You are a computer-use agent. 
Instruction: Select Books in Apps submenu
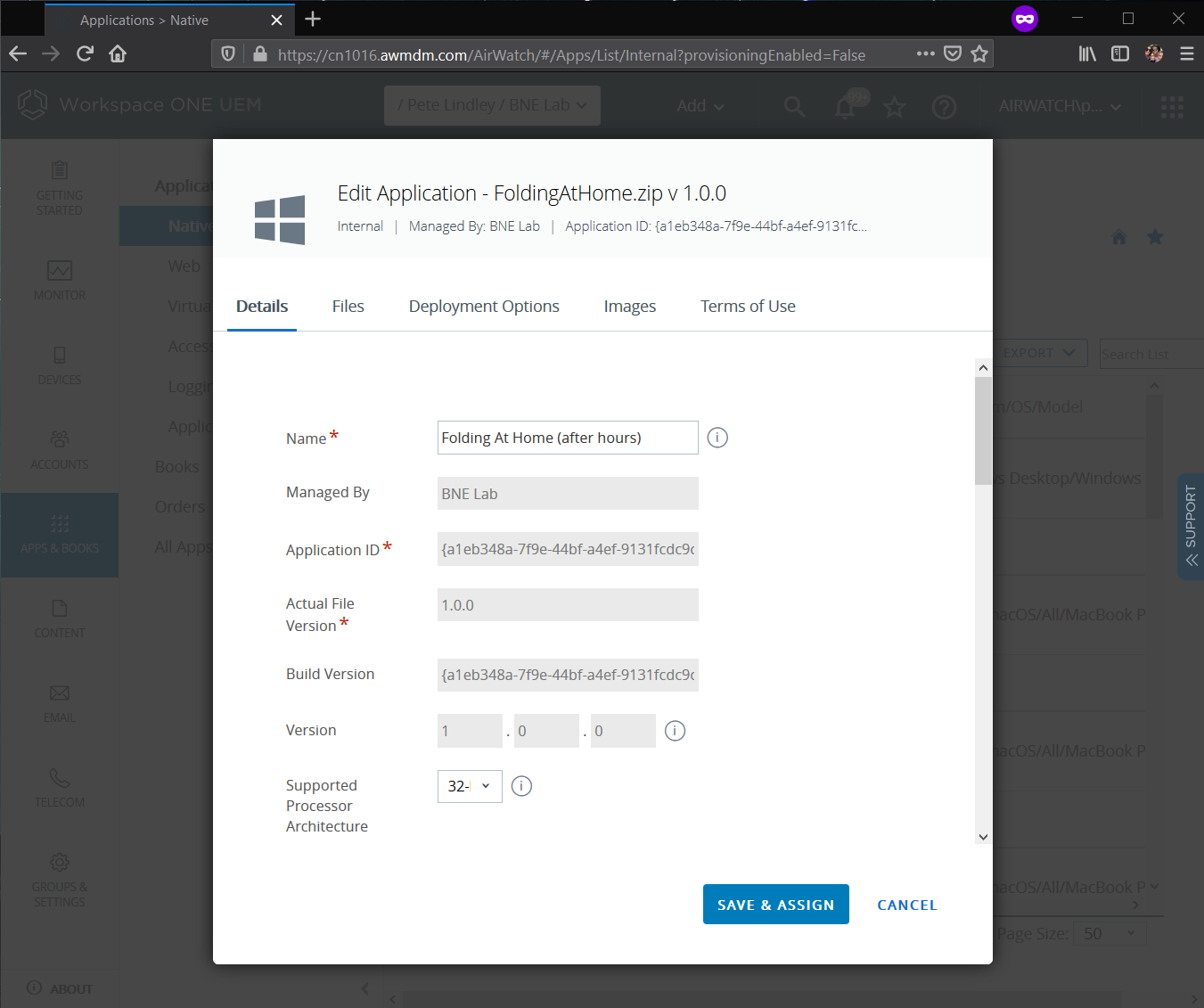coord(177,467)
